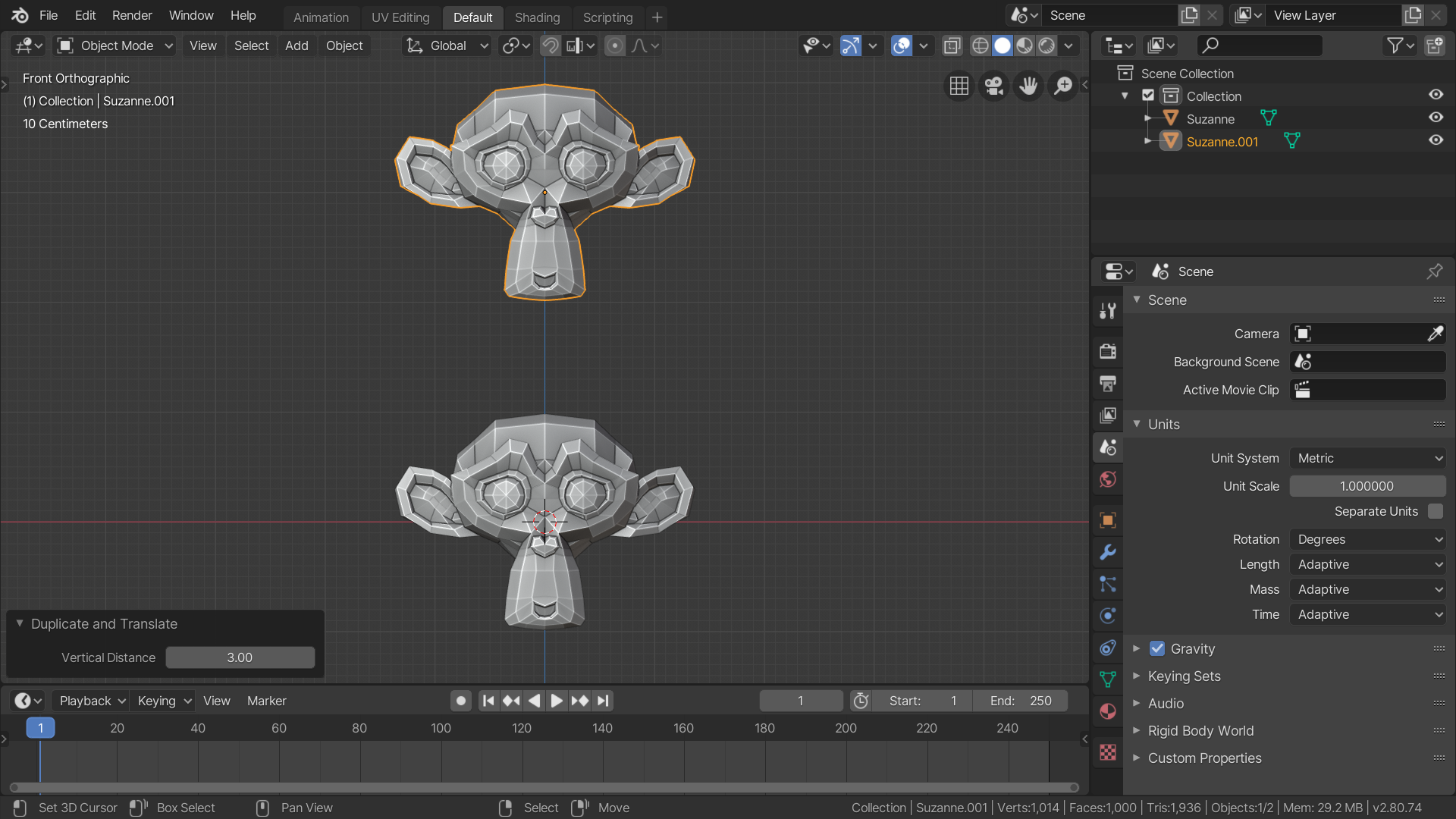
Task: Open the Render properties tab icon
Action: tap(1108, 351)
